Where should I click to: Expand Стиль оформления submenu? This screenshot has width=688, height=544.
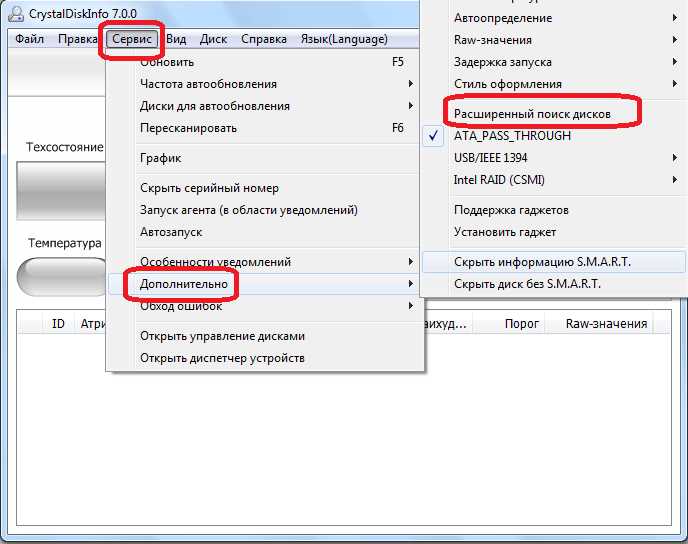[x=554, y=84]
